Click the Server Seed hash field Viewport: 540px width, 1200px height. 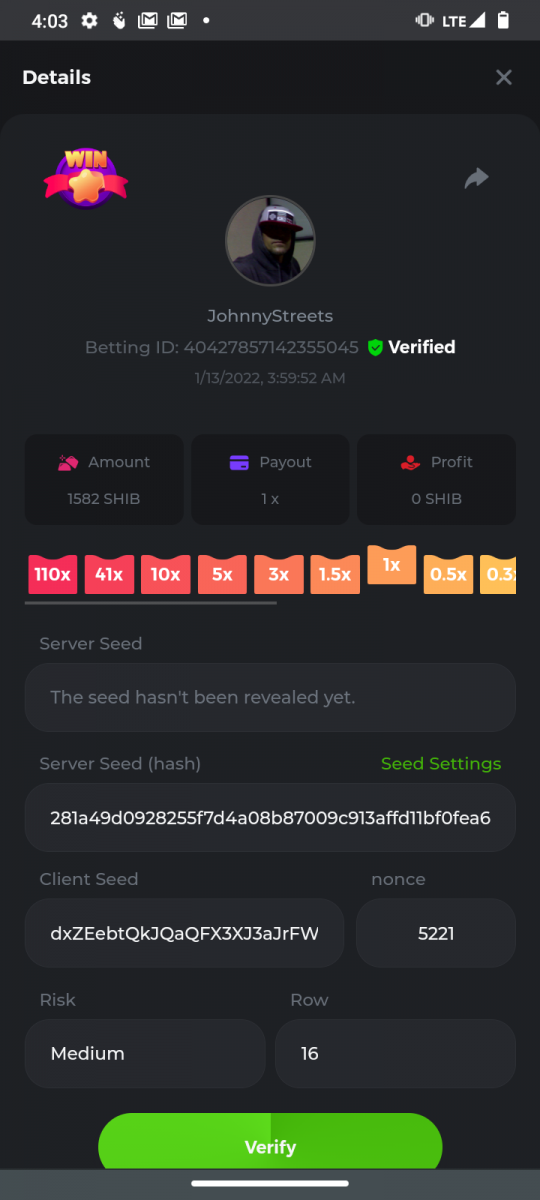(x=270, y=818)
